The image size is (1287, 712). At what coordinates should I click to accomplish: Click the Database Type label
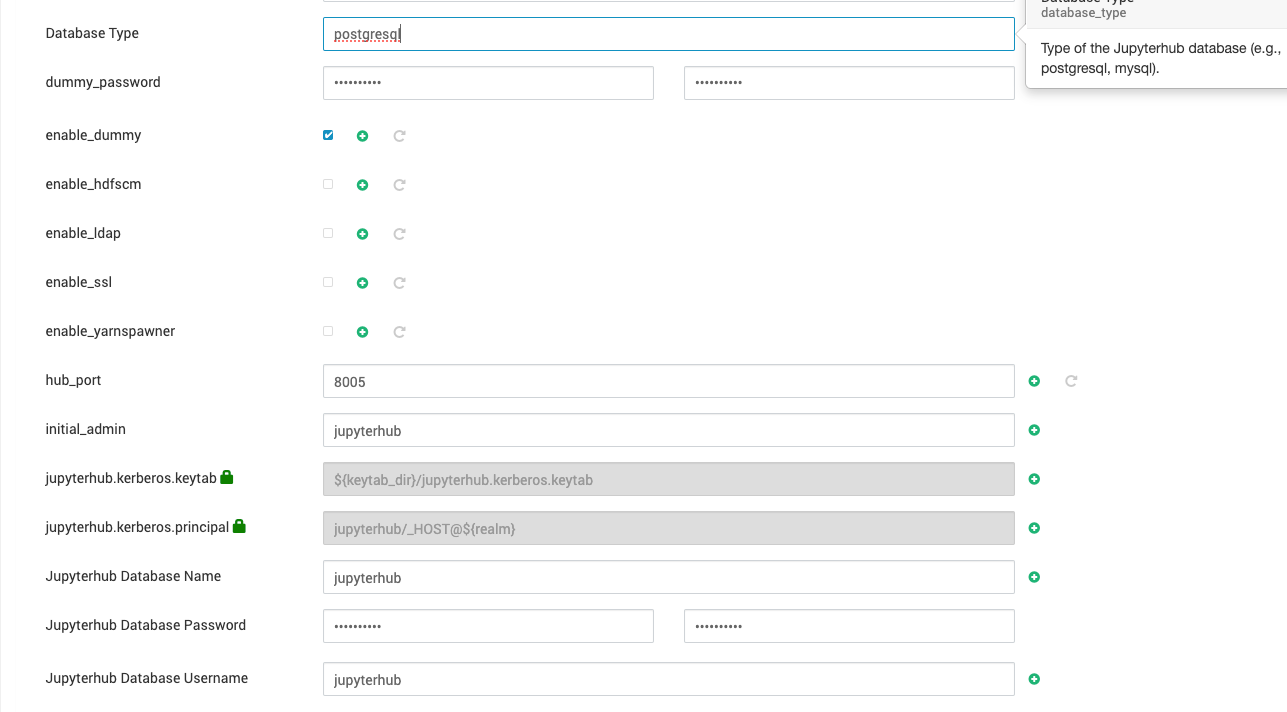[x=92, y=33]
